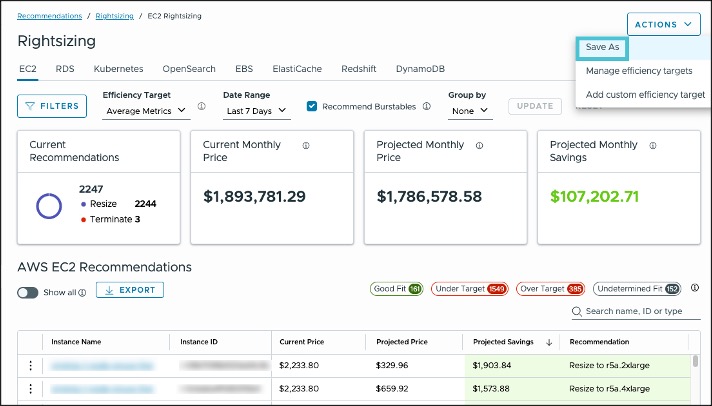The image size is (712, 406).
Task: Choose Save As from Actions menu
Action: click(602, 47)
